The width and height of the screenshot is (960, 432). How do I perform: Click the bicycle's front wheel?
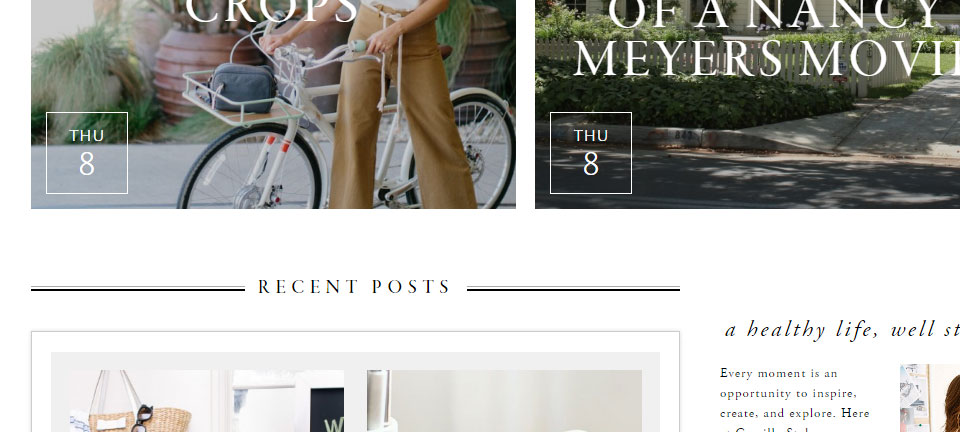click(x=249, y=168)
